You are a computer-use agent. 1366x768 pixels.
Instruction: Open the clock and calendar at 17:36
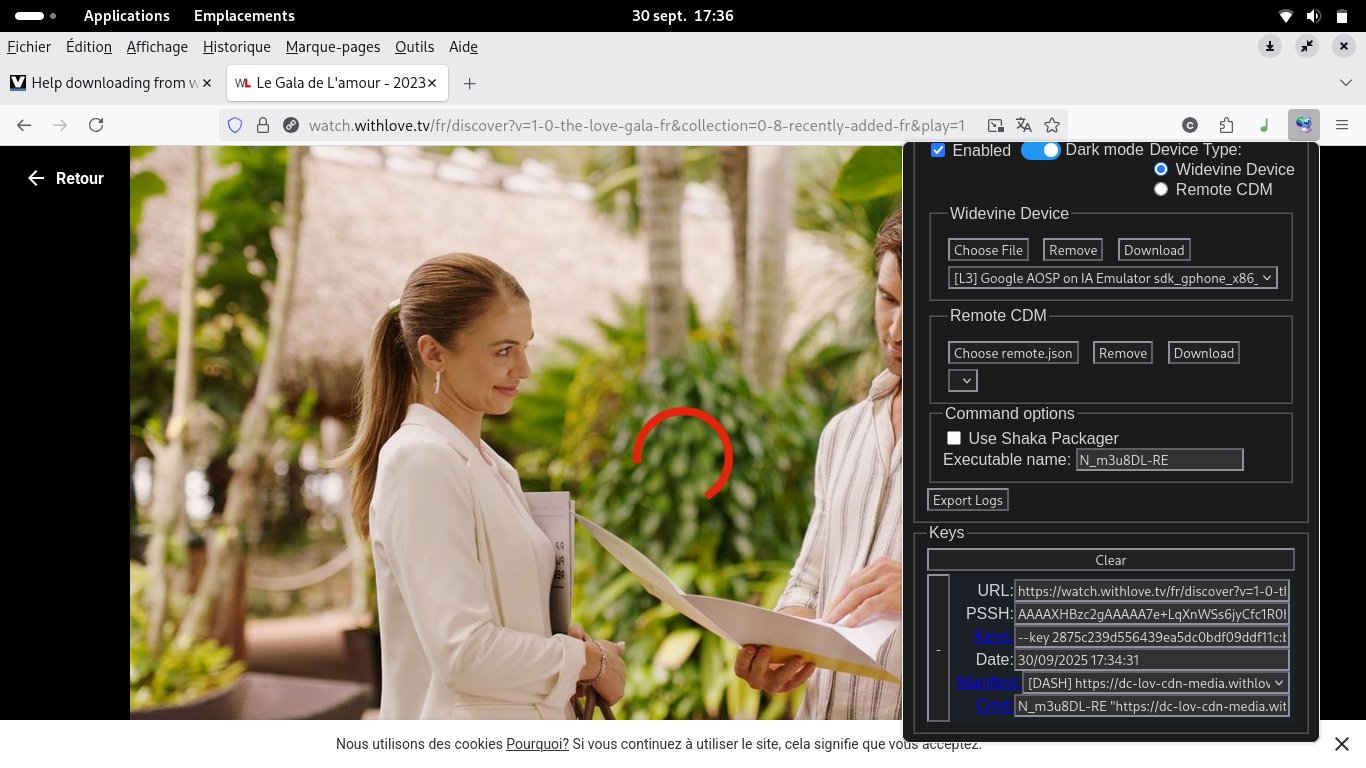(683, 16)
